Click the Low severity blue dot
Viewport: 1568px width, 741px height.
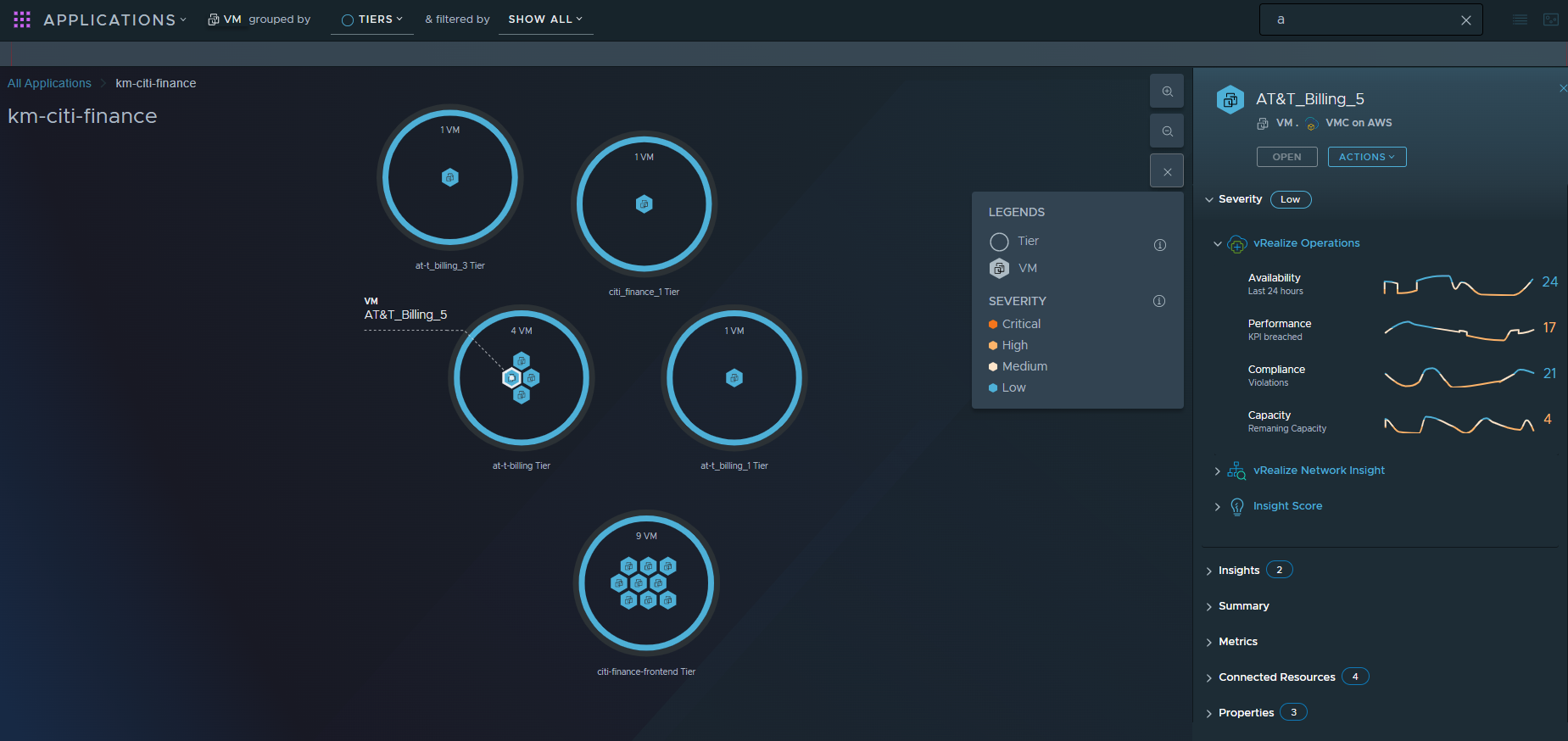click(x=993, y=387)
